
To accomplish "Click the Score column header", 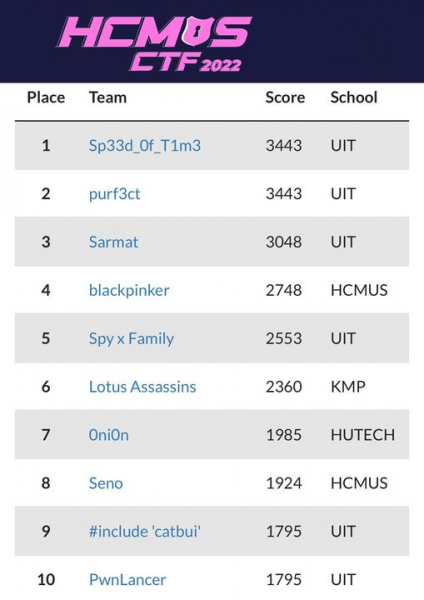I will [285, 98].
